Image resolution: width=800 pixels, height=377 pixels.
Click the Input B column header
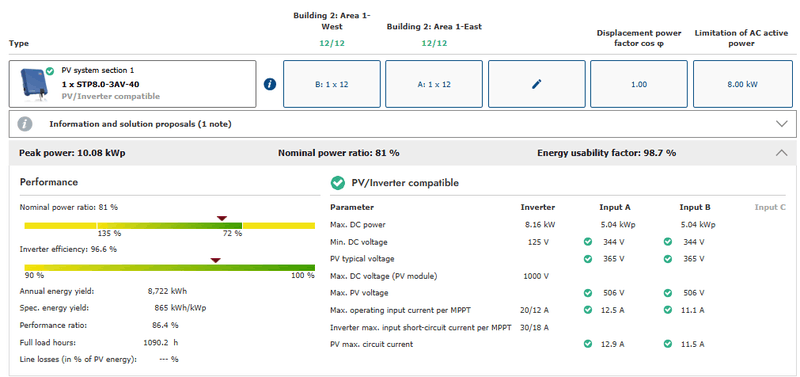(x=695, y=208)
